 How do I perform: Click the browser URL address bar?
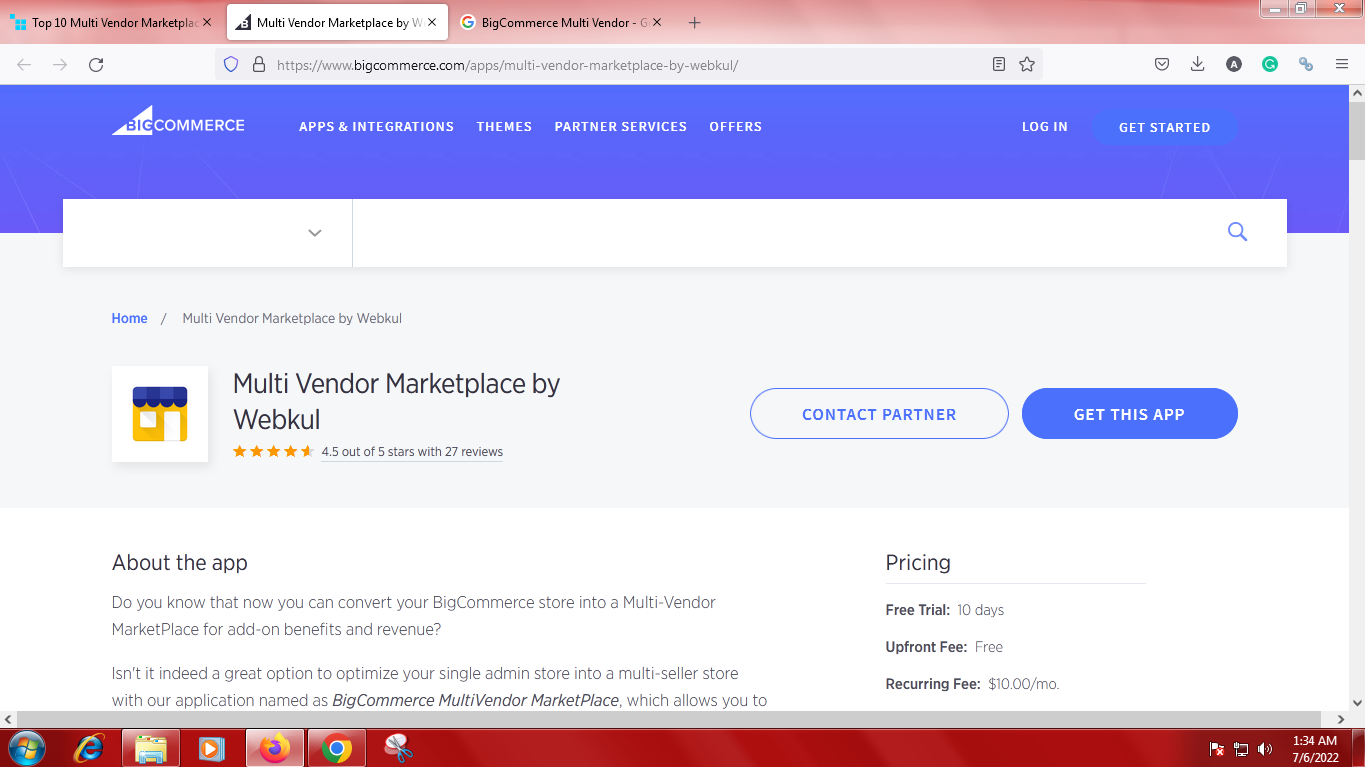pyautogui.click(x=628, y=65)
